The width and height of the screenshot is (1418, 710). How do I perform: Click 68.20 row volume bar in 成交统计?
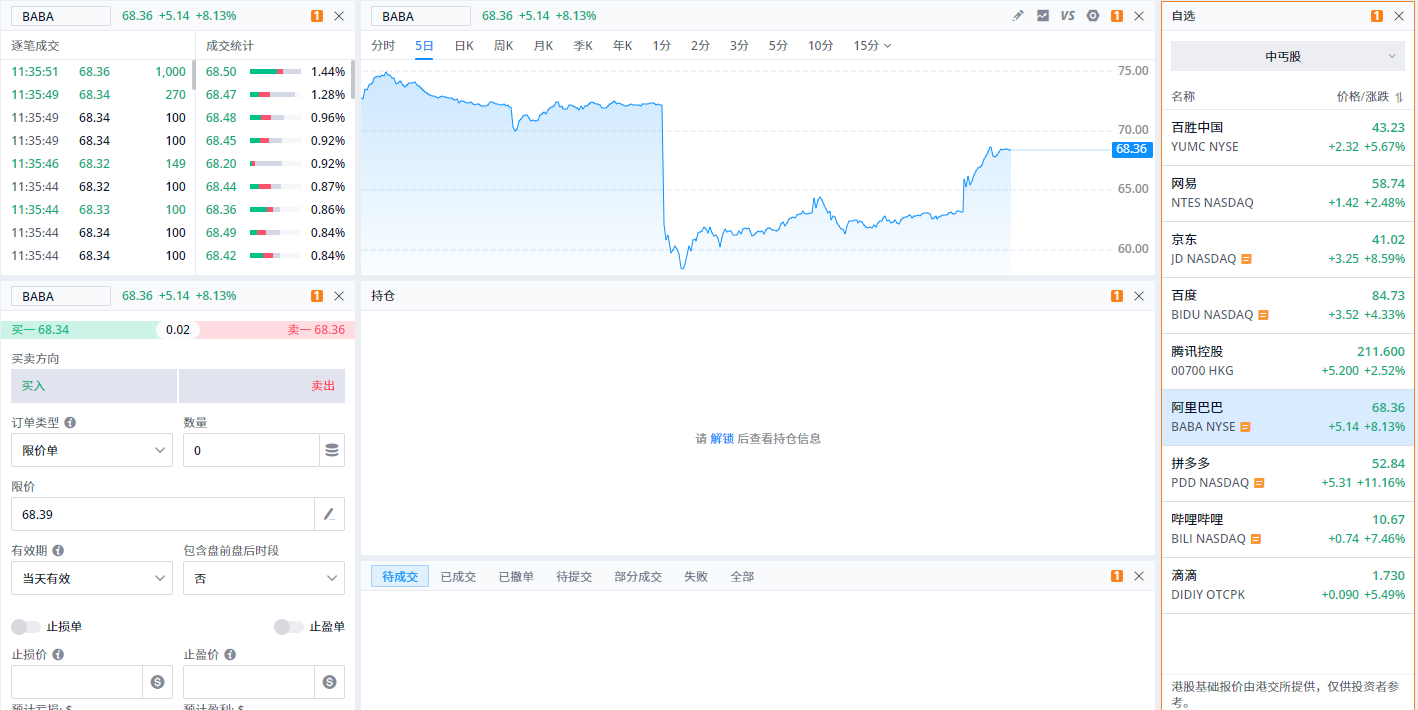point(275,164)
